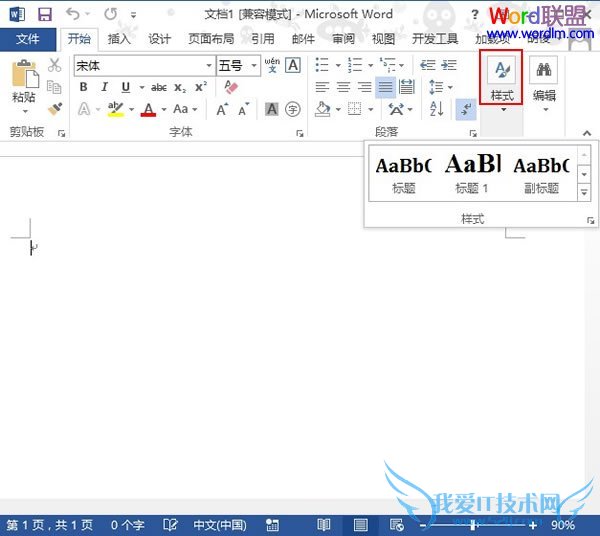Switch to the 插入 (Insert) tab
The width and height of the screenshot is (600, 536).
(x=119, y=39)
